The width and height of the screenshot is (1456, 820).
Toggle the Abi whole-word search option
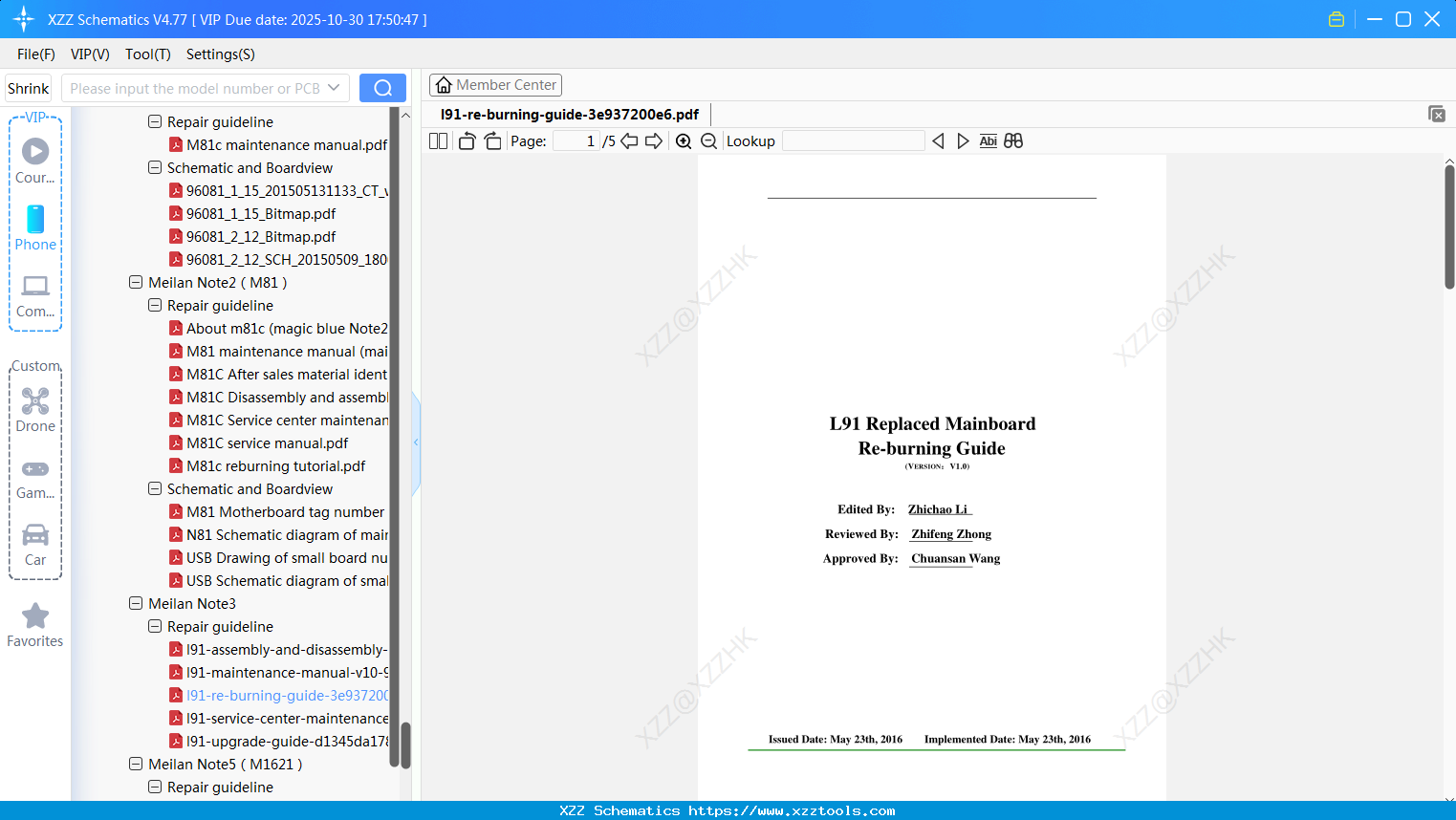click(988, 140)
